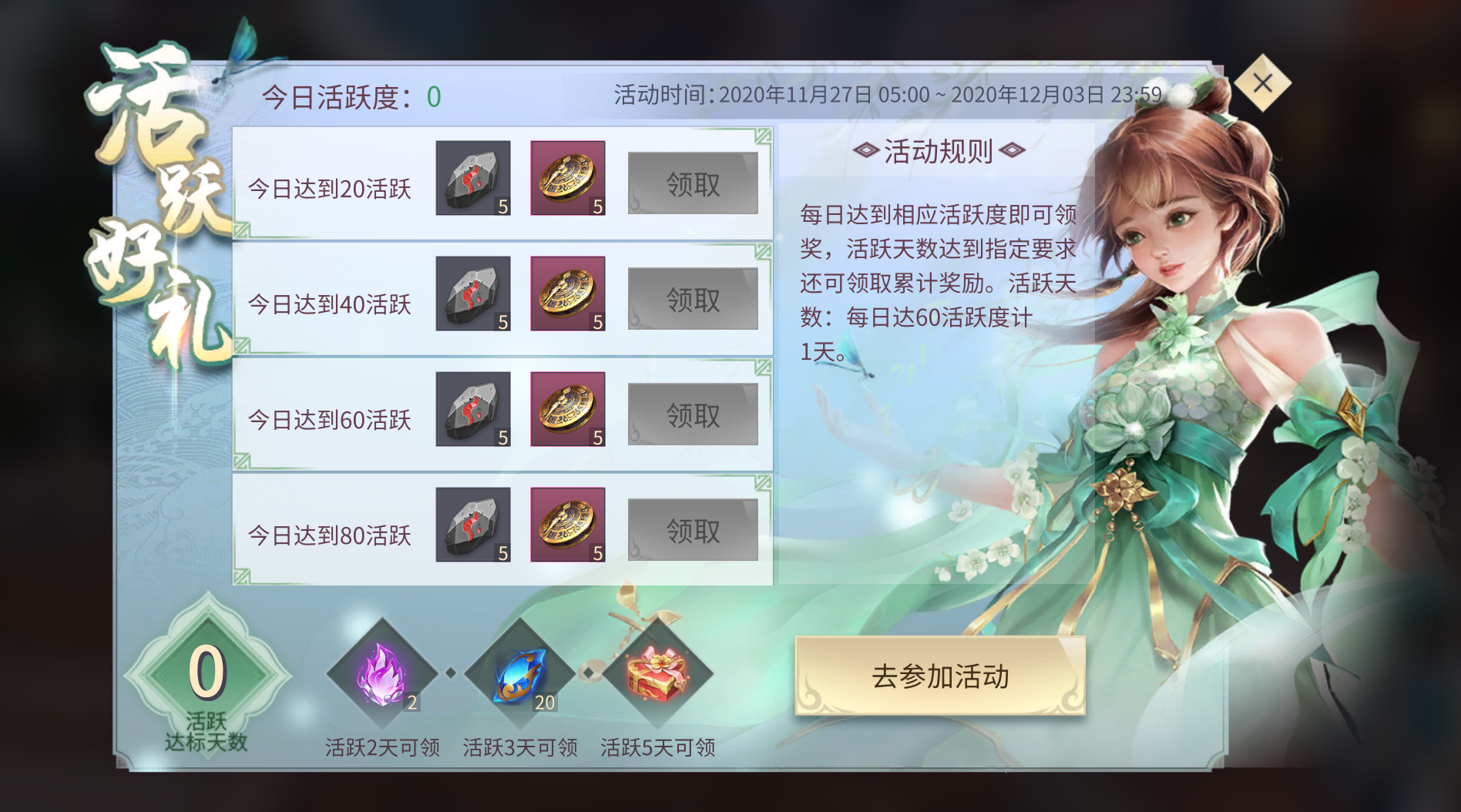Click 领取 button for 今日达到40活跃
The image size is (1461, 812).
click(x=693, y=299)
